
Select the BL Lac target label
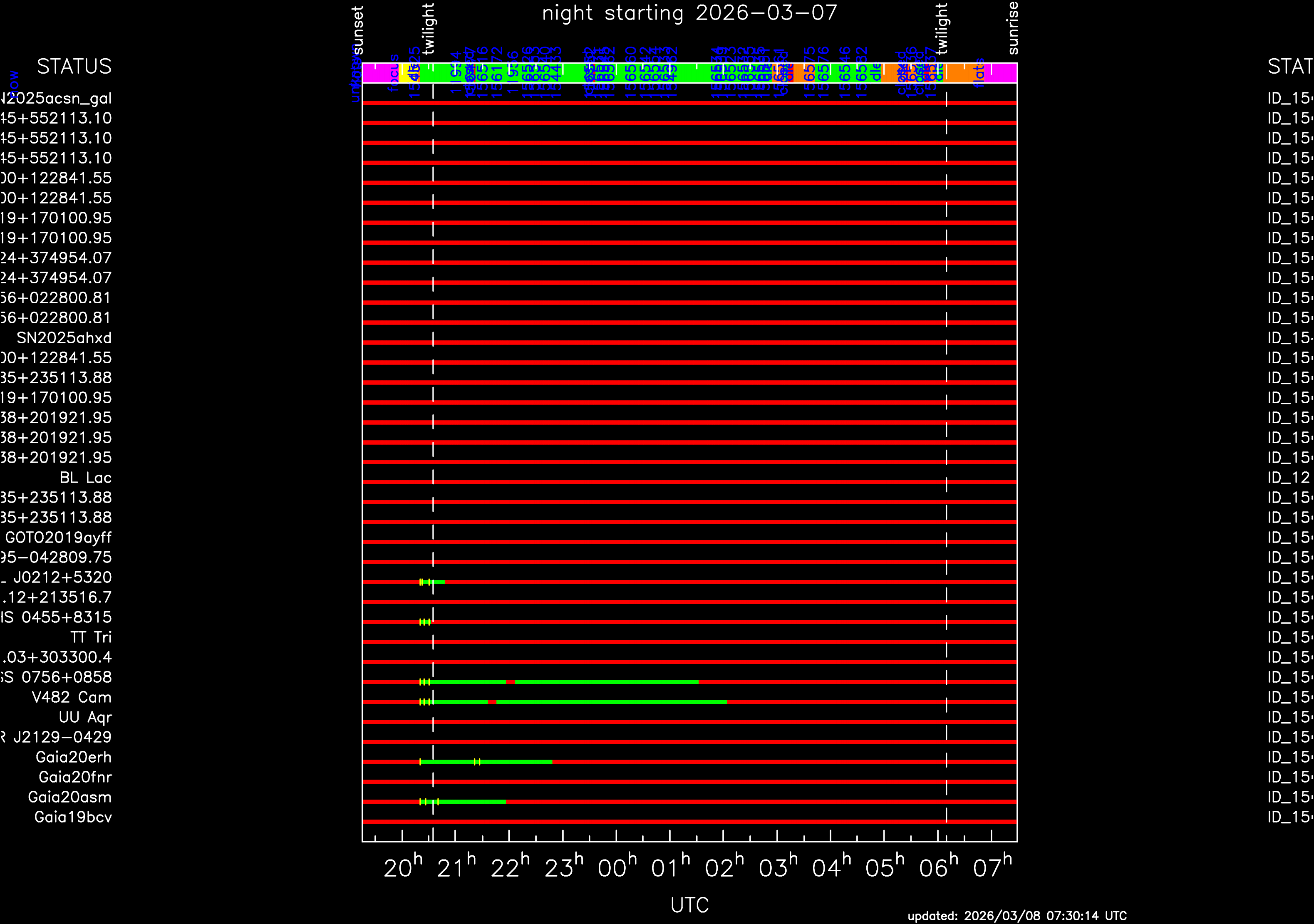[x=85, y=478]
